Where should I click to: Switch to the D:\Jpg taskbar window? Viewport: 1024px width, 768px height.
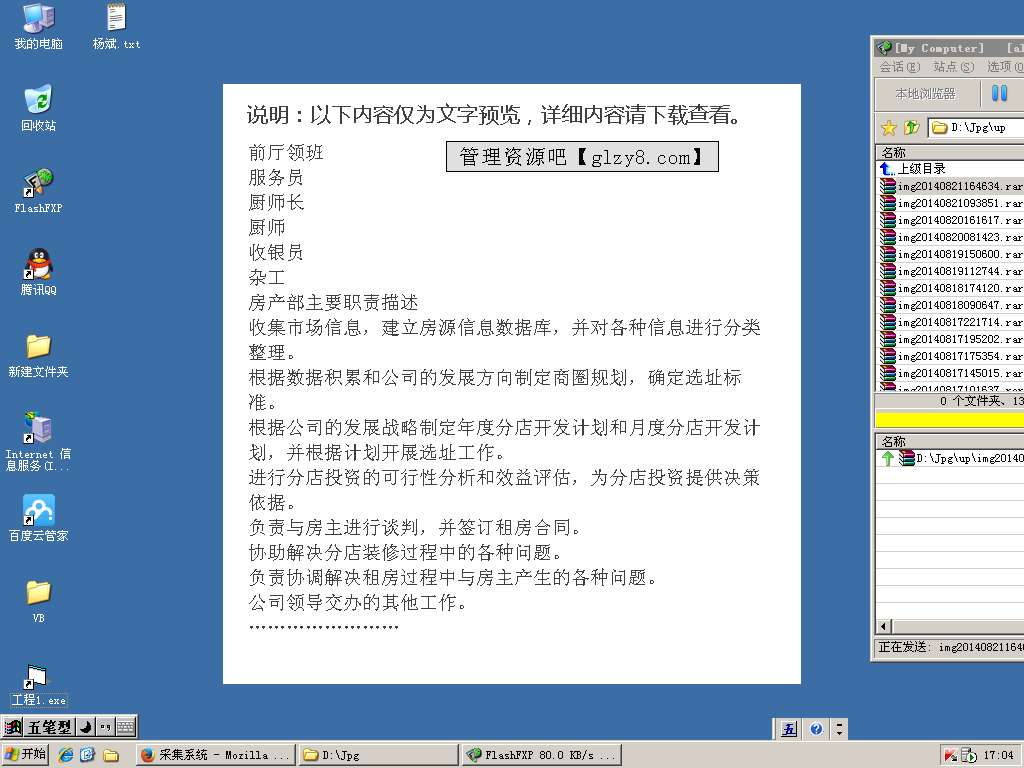[379, 755]
